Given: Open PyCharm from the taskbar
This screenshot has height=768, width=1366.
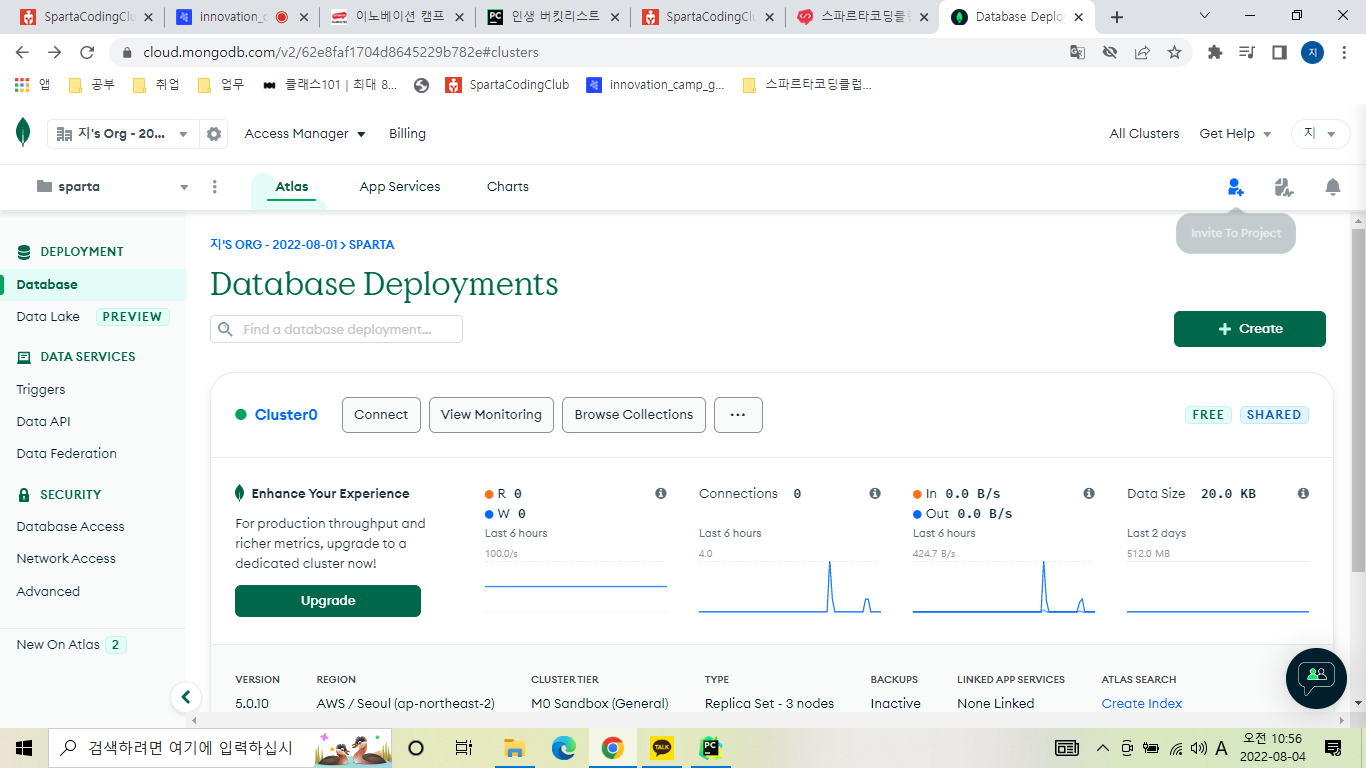Looking at the screenshot, I should tap(711, 747).
